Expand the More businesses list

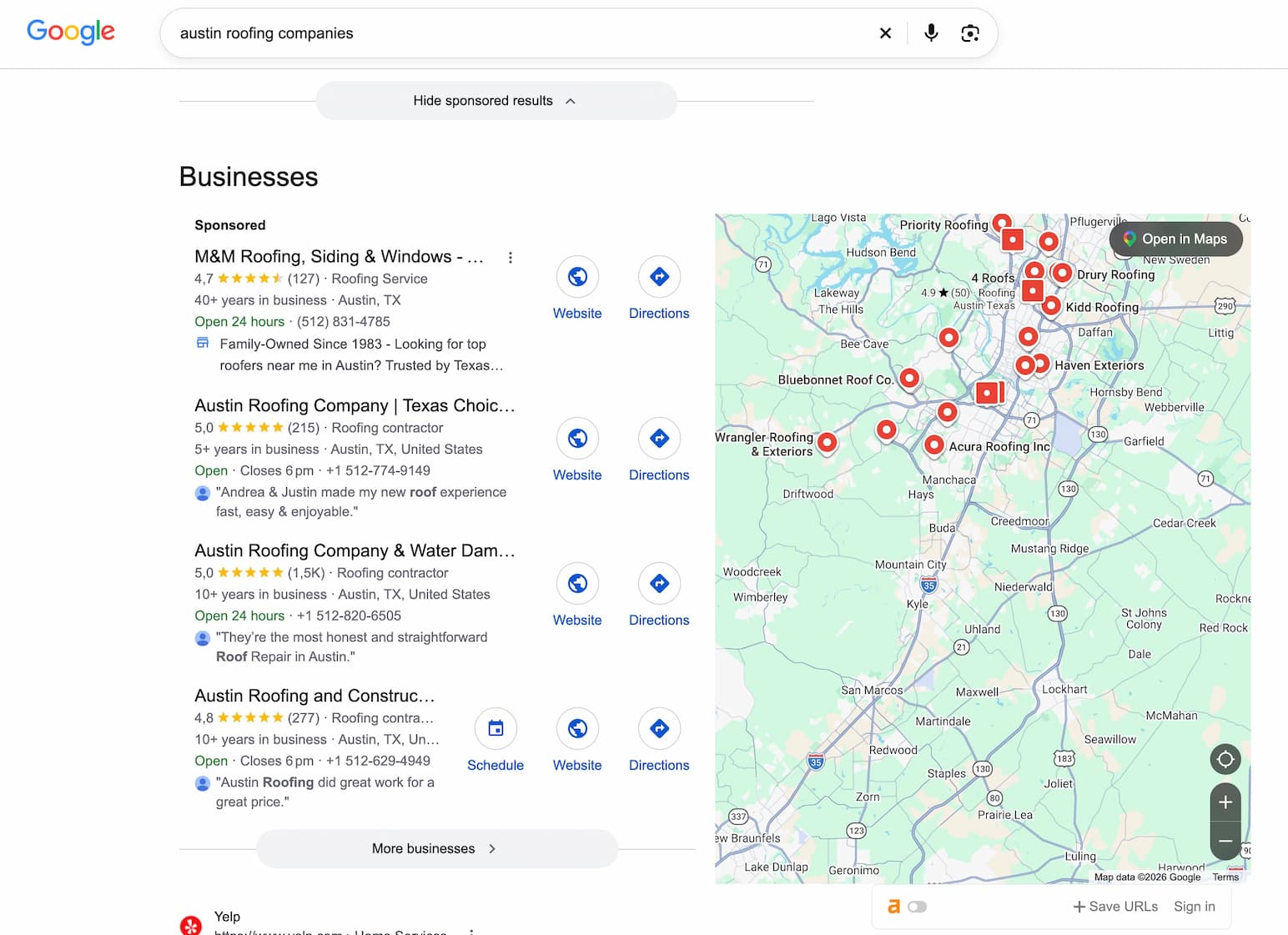[x=437, y=849]
